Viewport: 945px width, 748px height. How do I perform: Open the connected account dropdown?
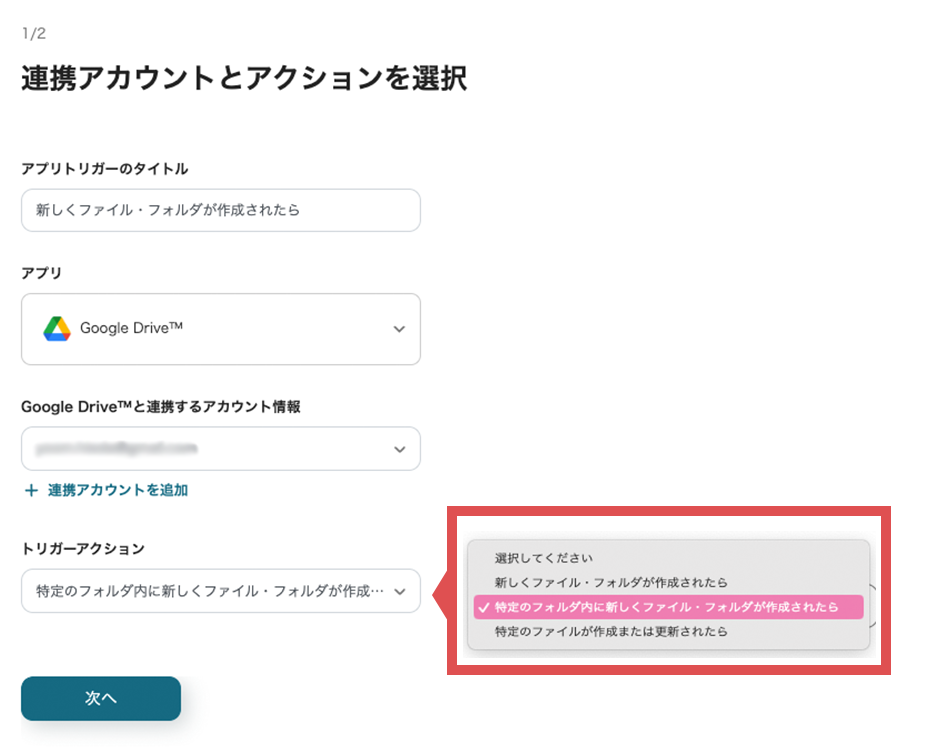[x=220, y=449]
